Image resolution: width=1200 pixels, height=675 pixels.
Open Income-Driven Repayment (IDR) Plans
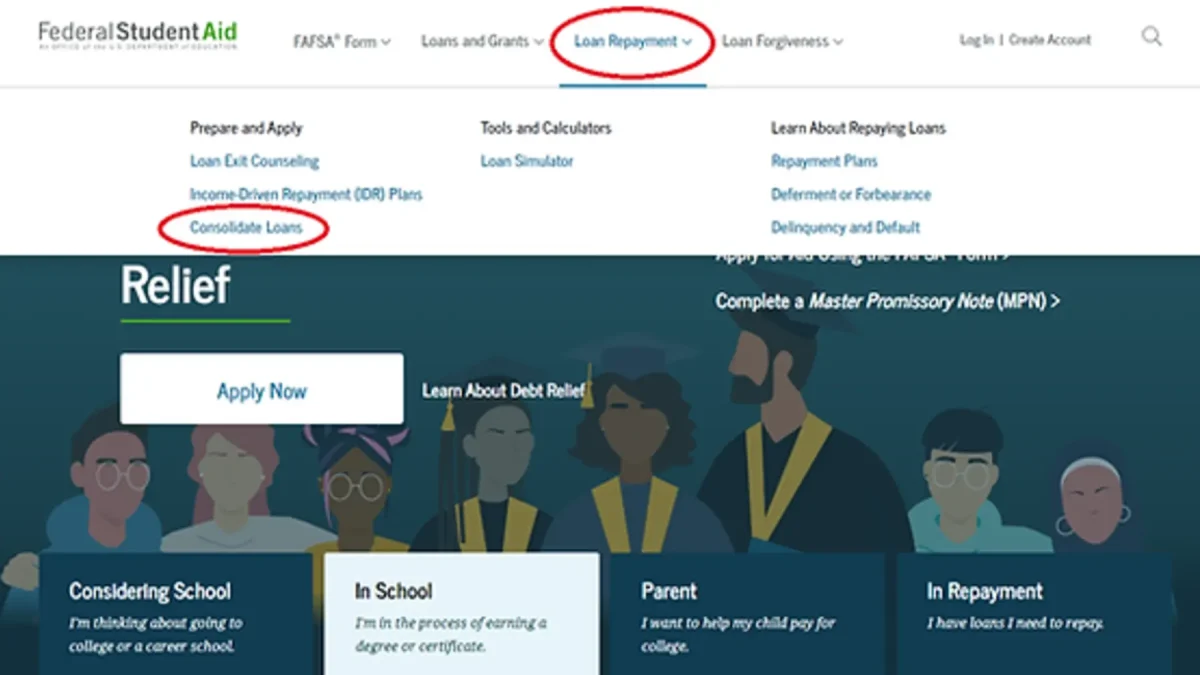tap(306, 194)
